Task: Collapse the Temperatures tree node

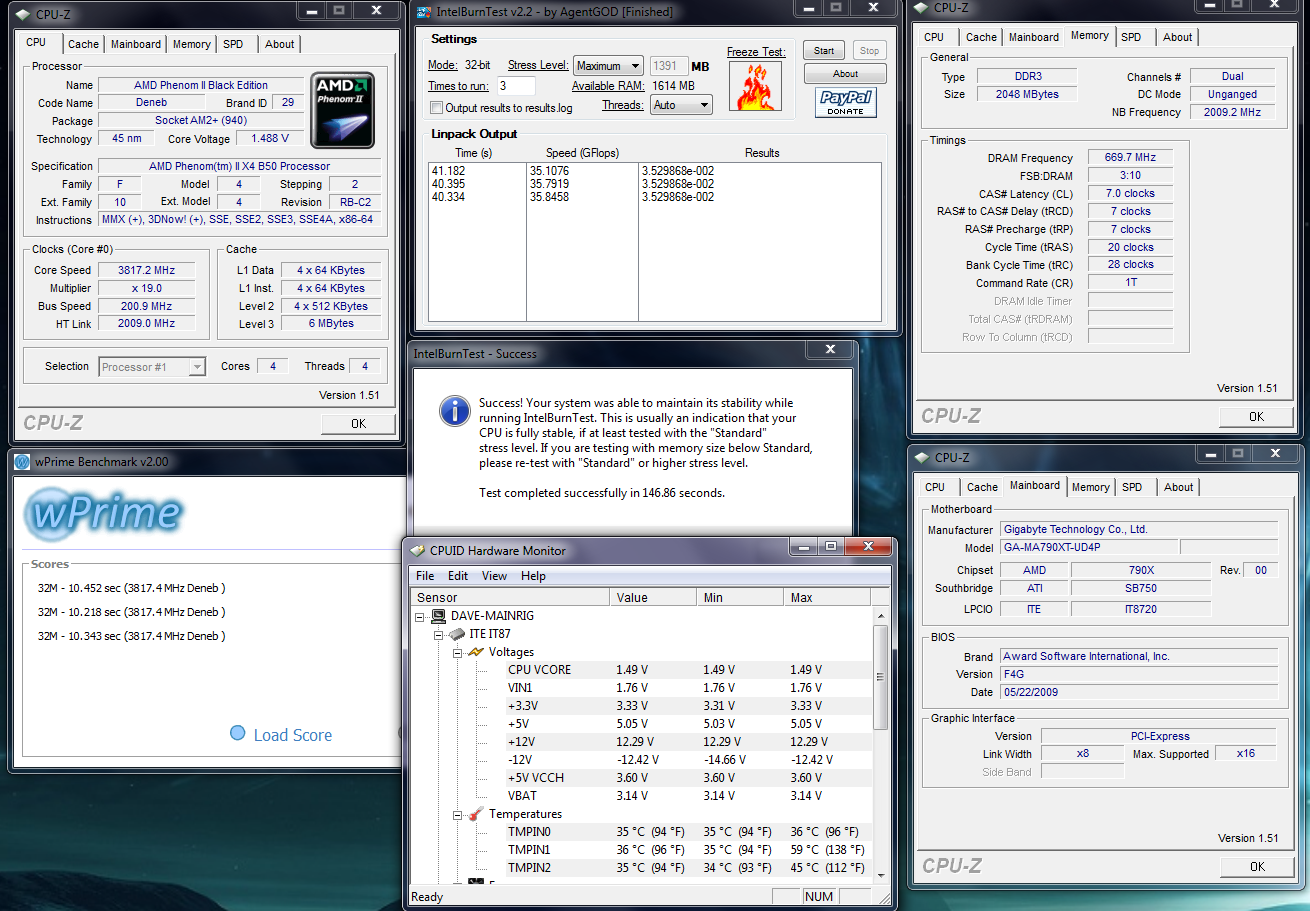Action: (458, 815)
